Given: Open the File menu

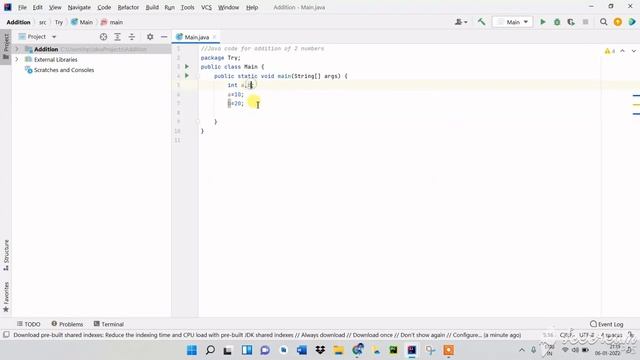Looking at the screenshot, I should tap(22, 7).
